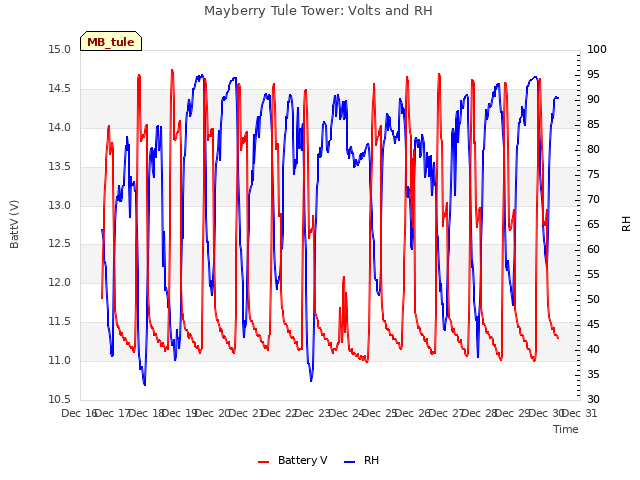
Task: Click the 90 tick on the RH axis
Action: [593, 99]
